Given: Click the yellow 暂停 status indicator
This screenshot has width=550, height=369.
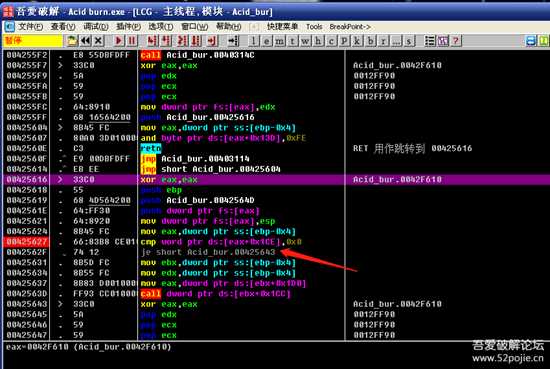Looking at the screenshot, I should tap(33, 41).
